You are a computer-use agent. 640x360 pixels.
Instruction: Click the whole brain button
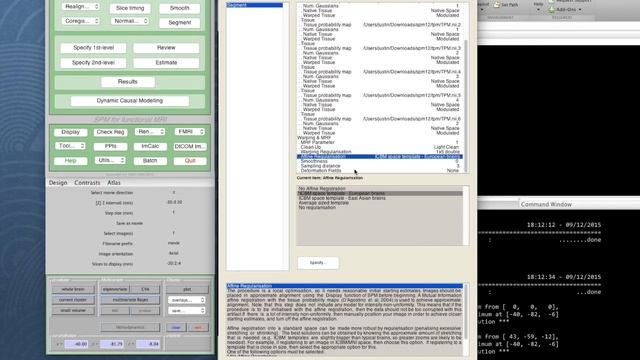pos(73,289)
